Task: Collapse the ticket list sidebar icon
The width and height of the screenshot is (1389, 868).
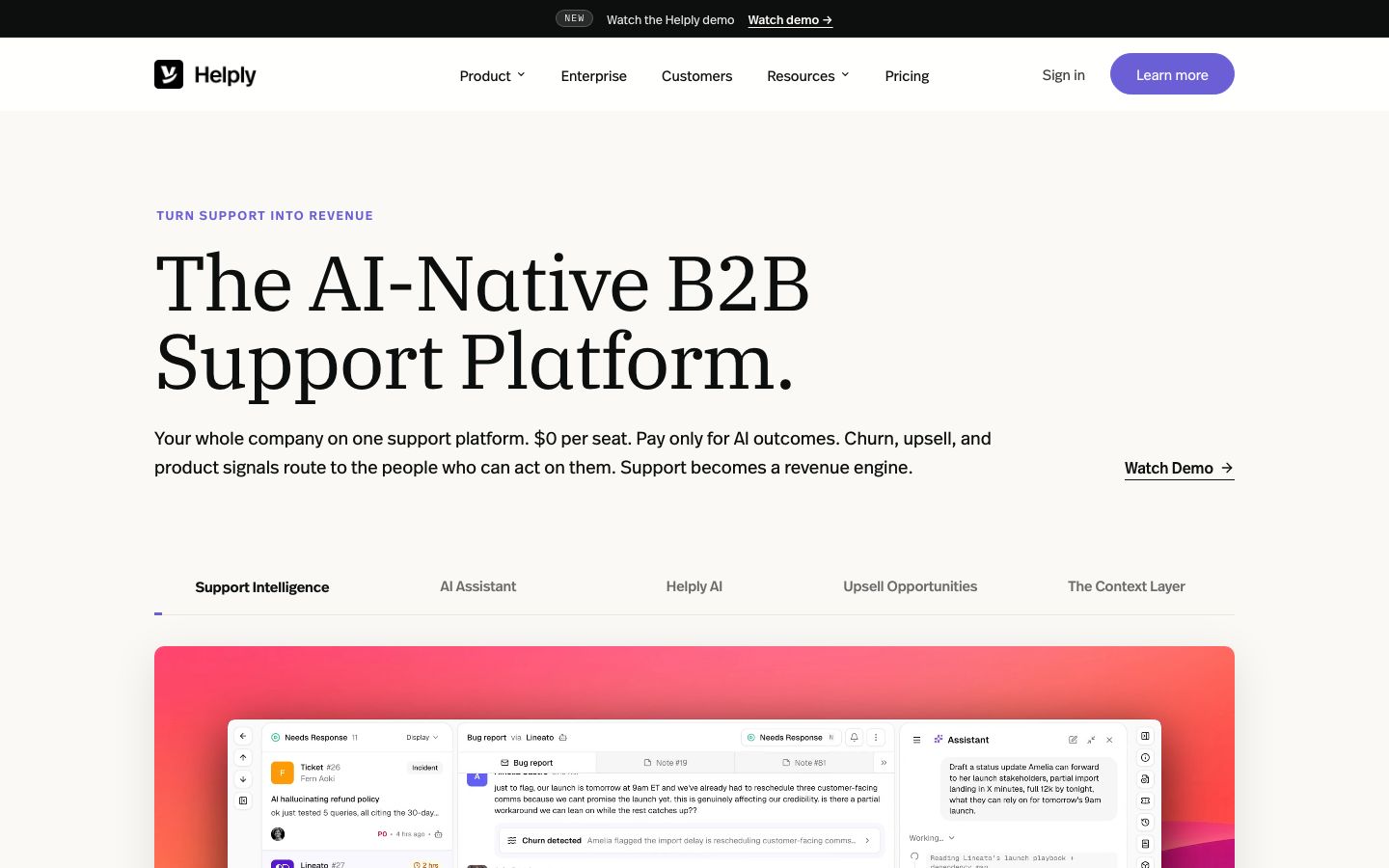Action: [x=243, y=800]
